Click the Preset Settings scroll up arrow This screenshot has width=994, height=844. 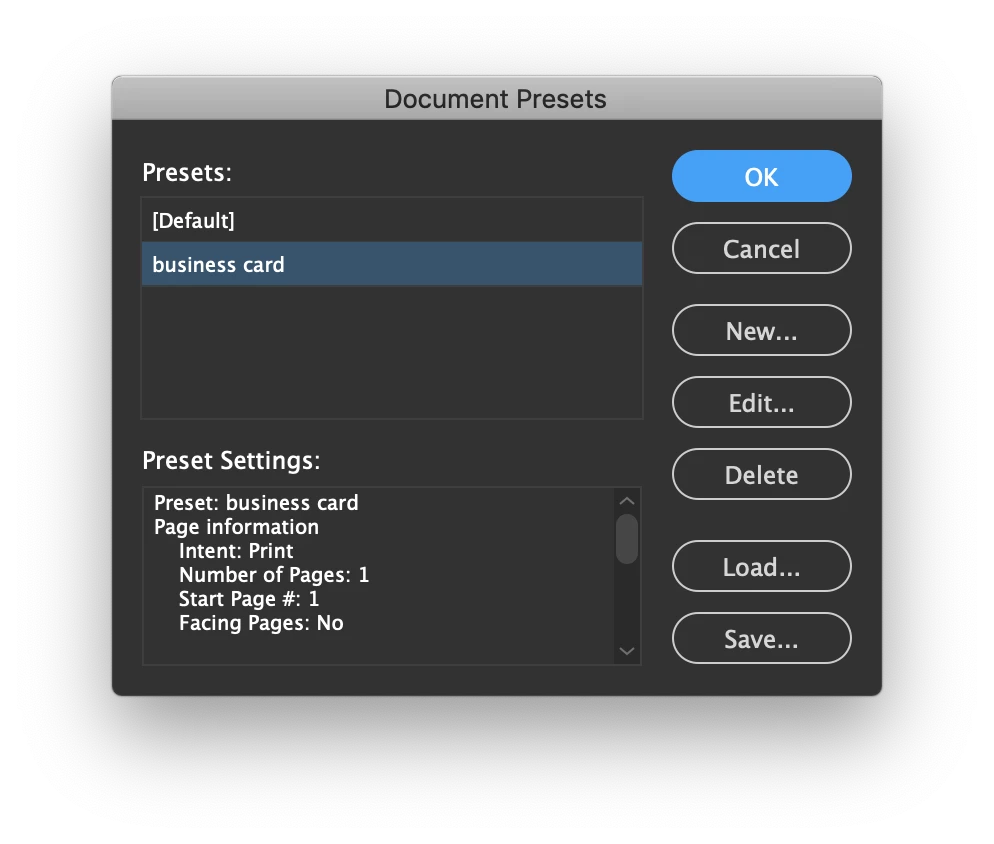627,501
